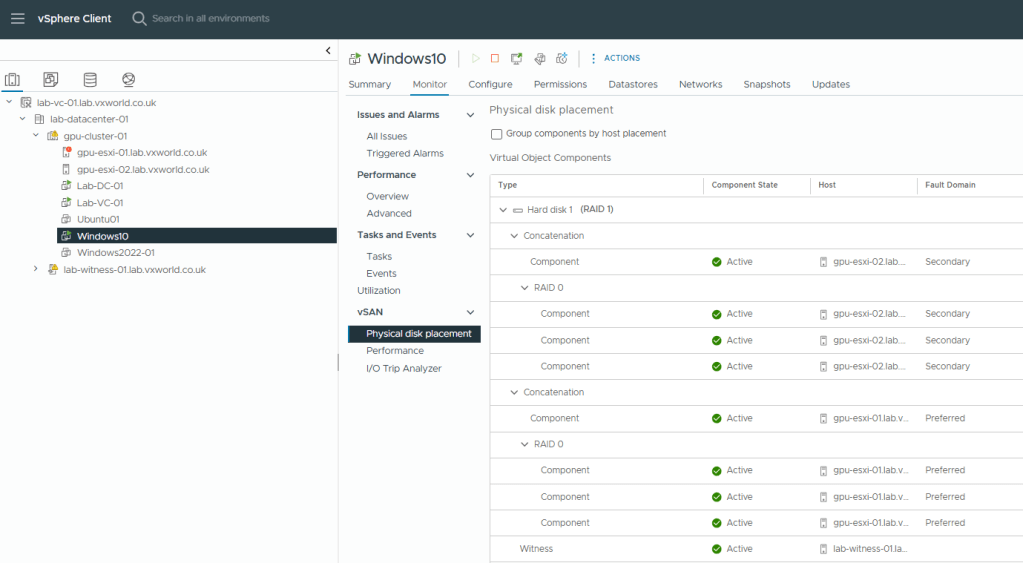The height and width of the screenshot is (563, 1023).
Task: Click the Power Off stop icon
Action: click(495, 59)
